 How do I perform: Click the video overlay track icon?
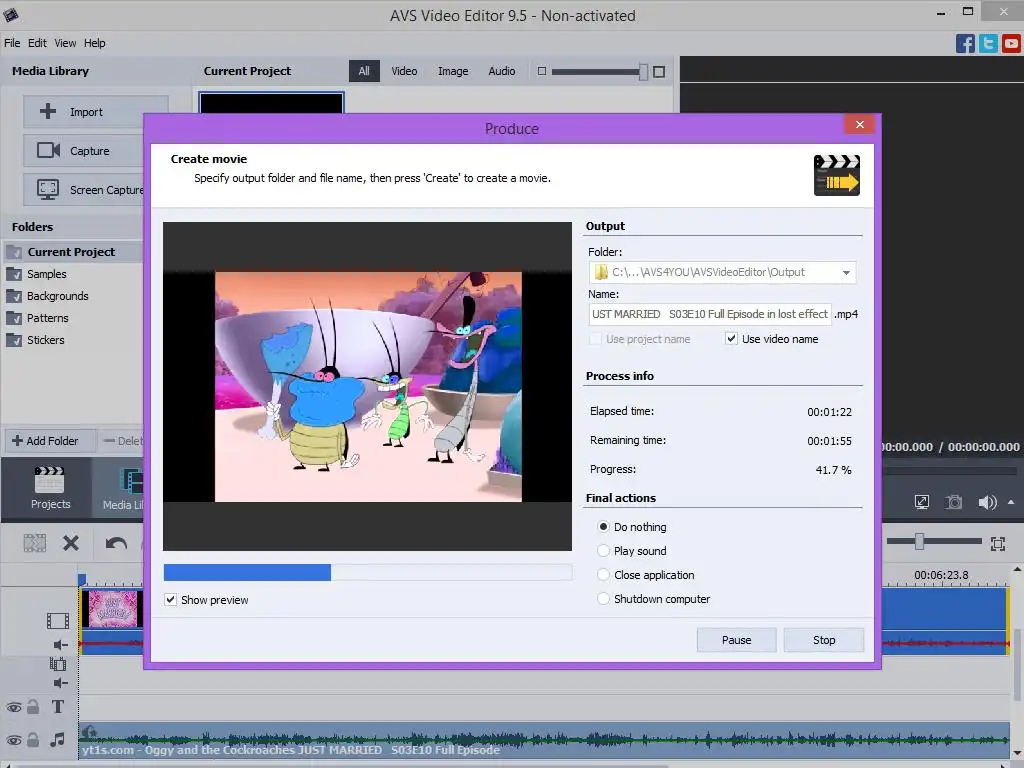pos(57,664)
